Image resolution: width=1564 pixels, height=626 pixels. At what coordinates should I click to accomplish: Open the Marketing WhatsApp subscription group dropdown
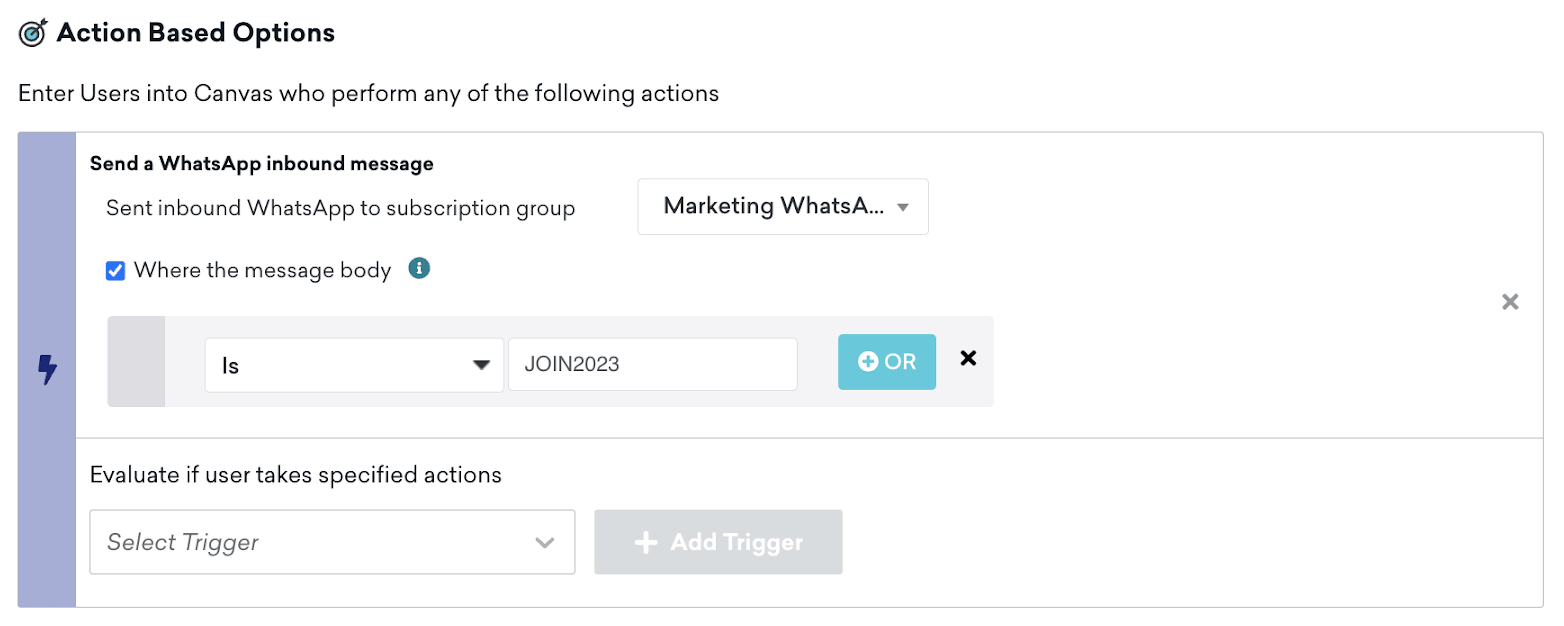[x=782, y=207]
